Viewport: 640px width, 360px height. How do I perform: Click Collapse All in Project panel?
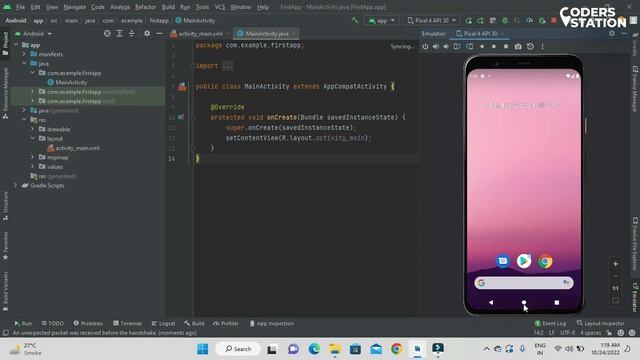click(x=131, y=33)
